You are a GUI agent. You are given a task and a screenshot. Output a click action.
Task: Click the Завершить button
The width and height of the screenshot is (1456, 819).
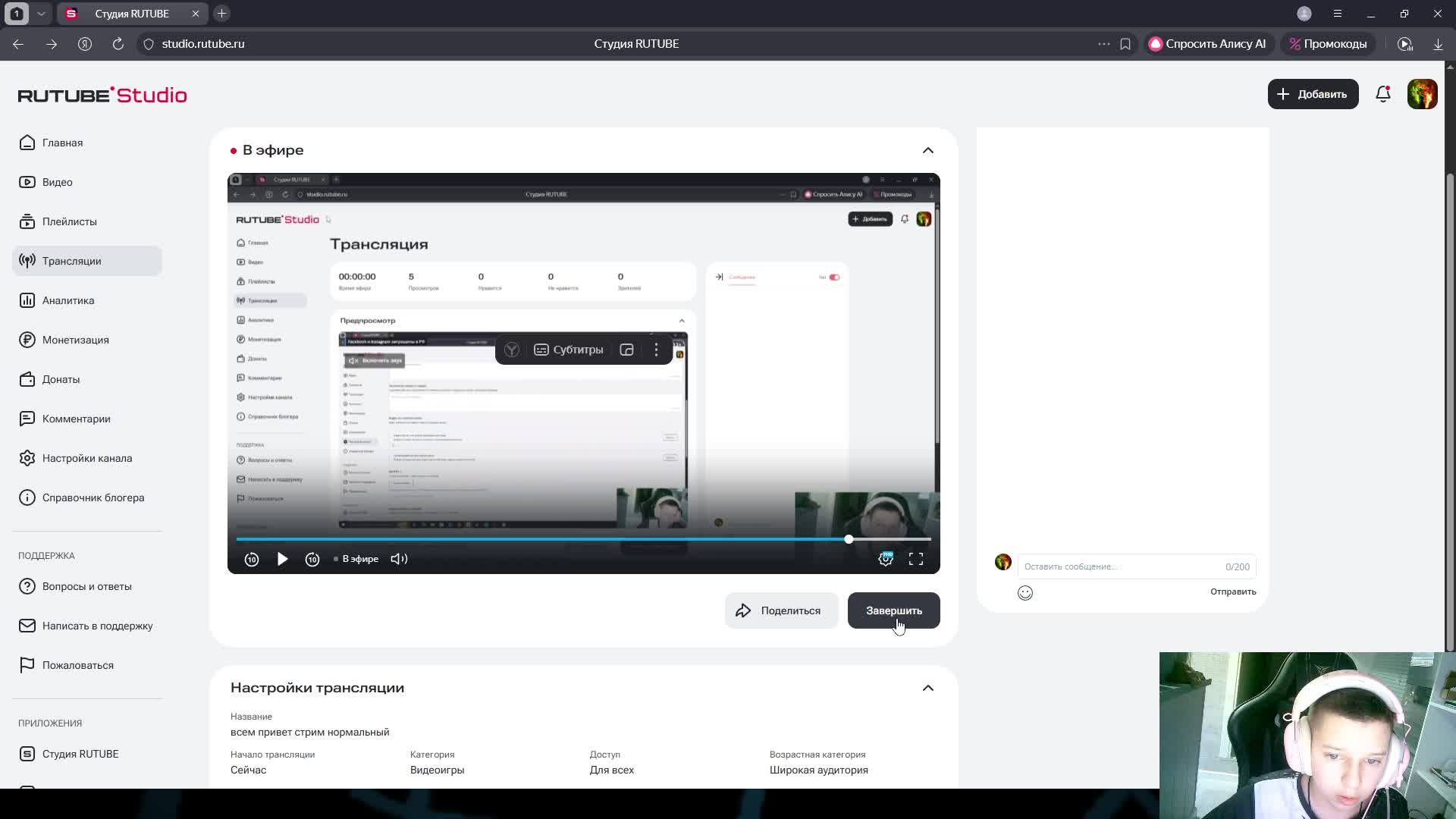893,610
